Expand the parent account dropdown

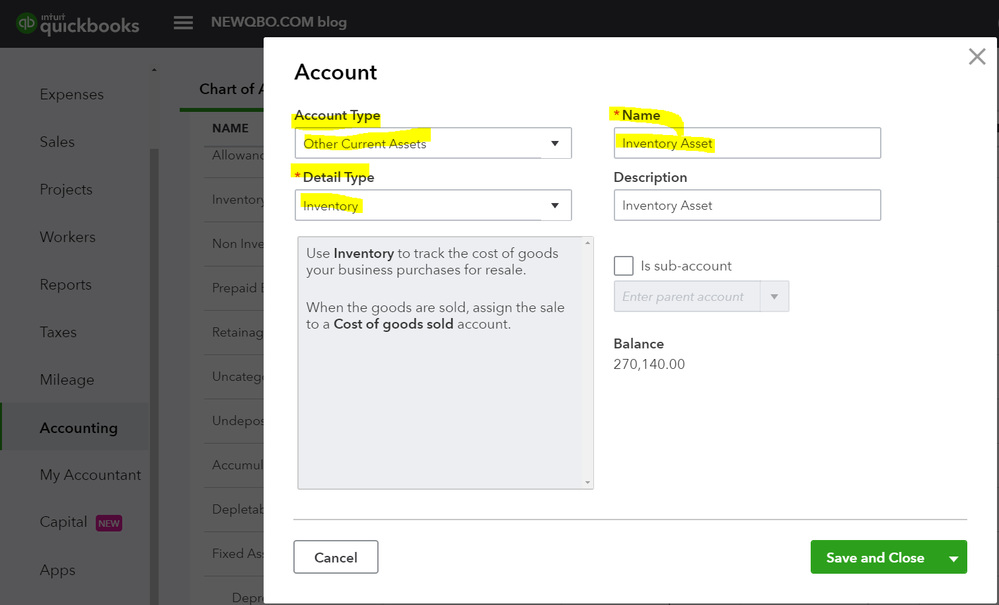(x=774, y=297)
